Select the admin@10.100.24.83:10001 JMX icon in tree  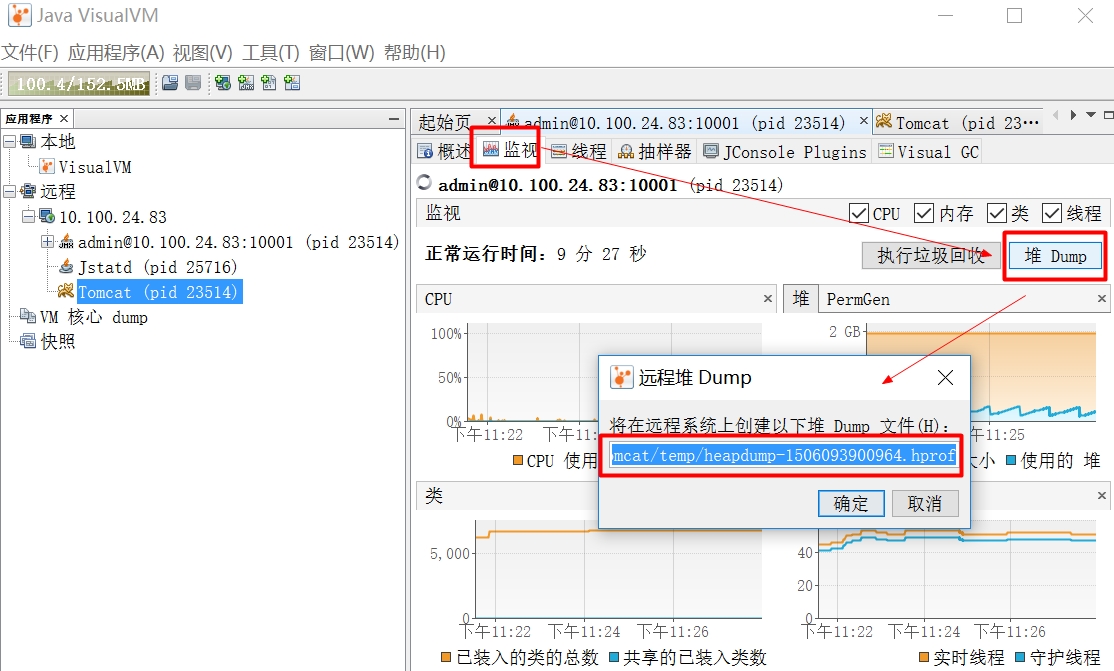(66, 242)
